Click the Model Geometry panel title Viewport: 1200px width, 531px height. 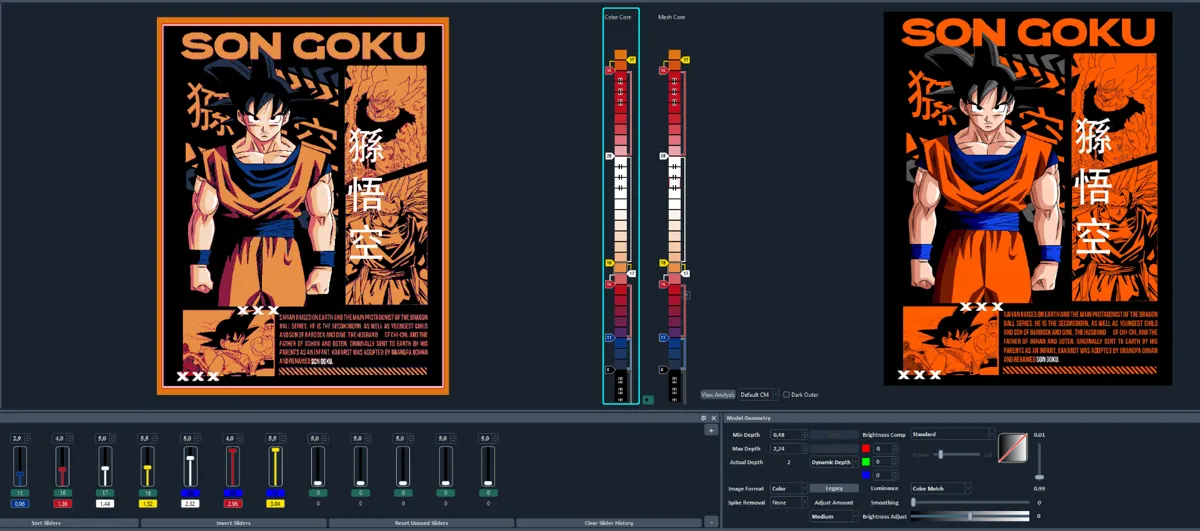748,418
